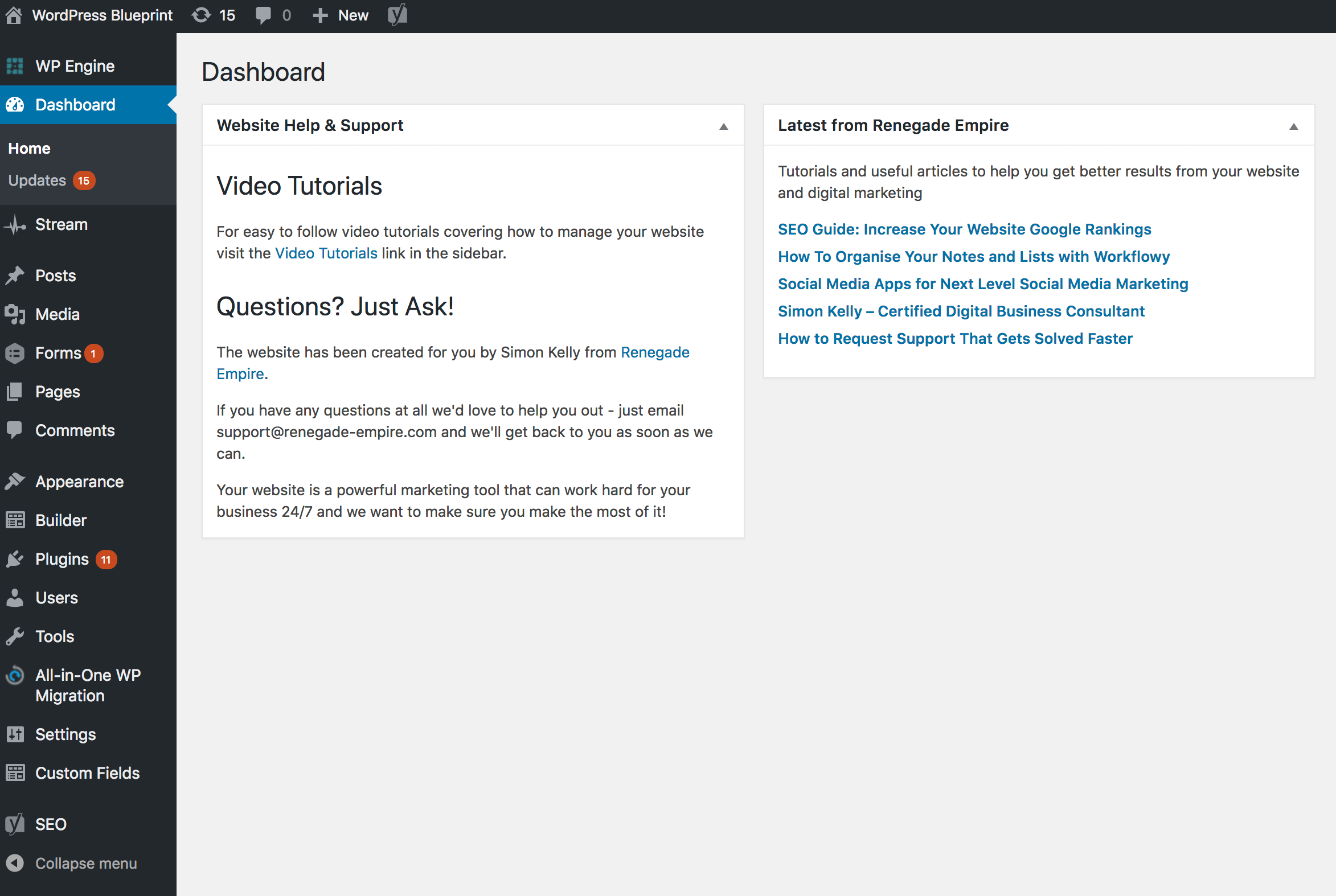Click the Website Help & Support heading

coord(310,125)
